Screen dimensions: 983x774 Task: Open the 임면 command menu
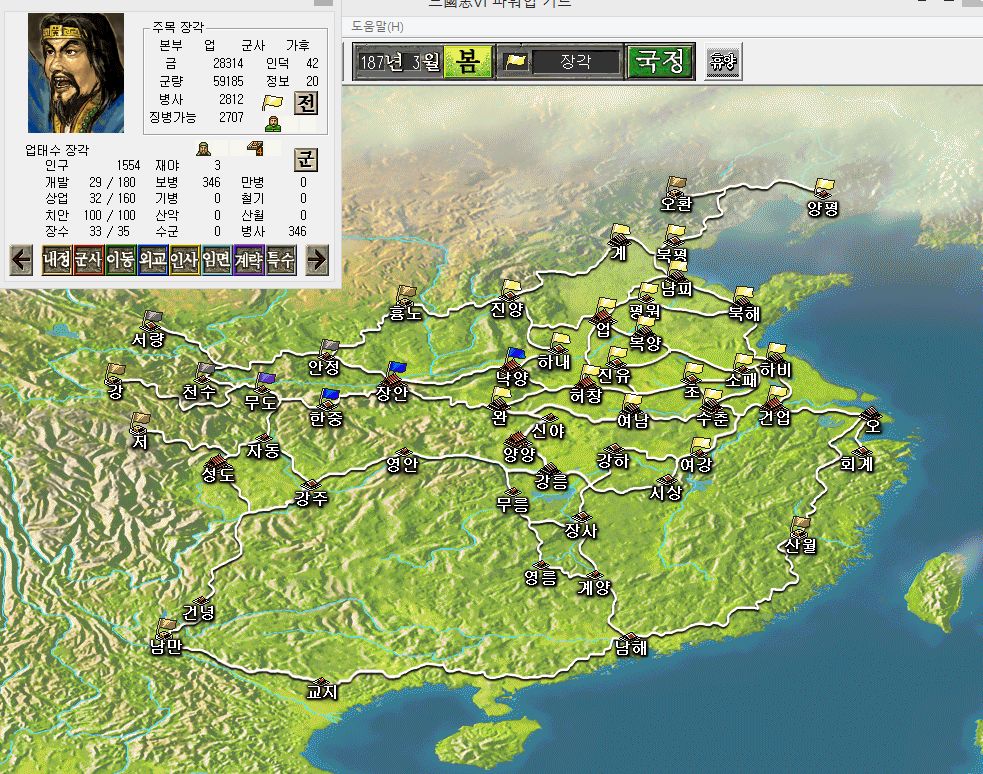click(x=216, y=260)
